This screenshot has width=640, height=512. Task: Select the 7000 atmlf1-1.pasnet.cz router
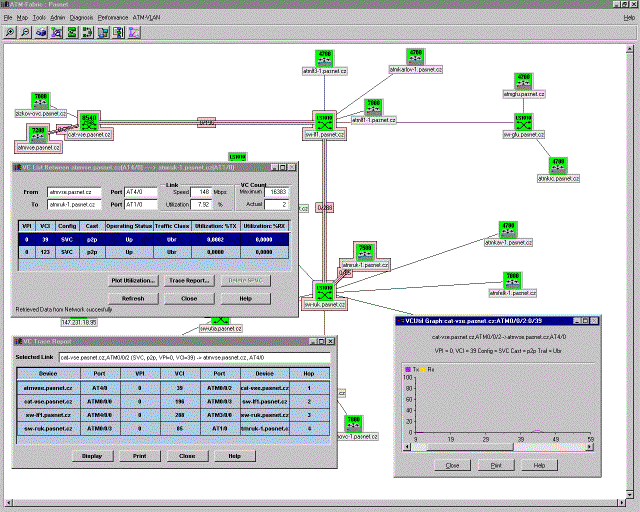pos(373,107)
